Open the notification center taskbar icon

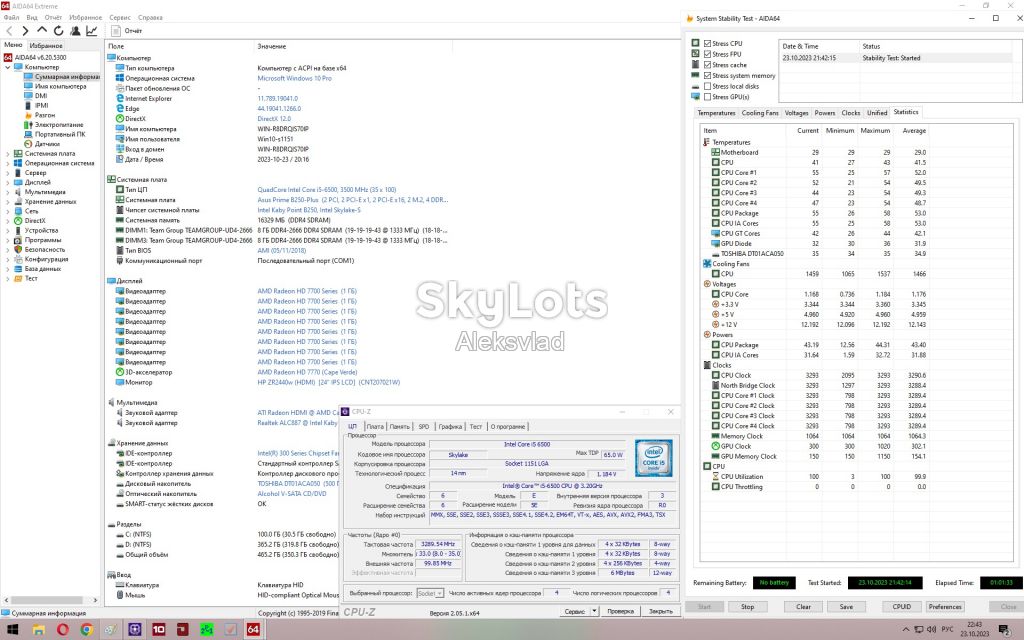1005,630
